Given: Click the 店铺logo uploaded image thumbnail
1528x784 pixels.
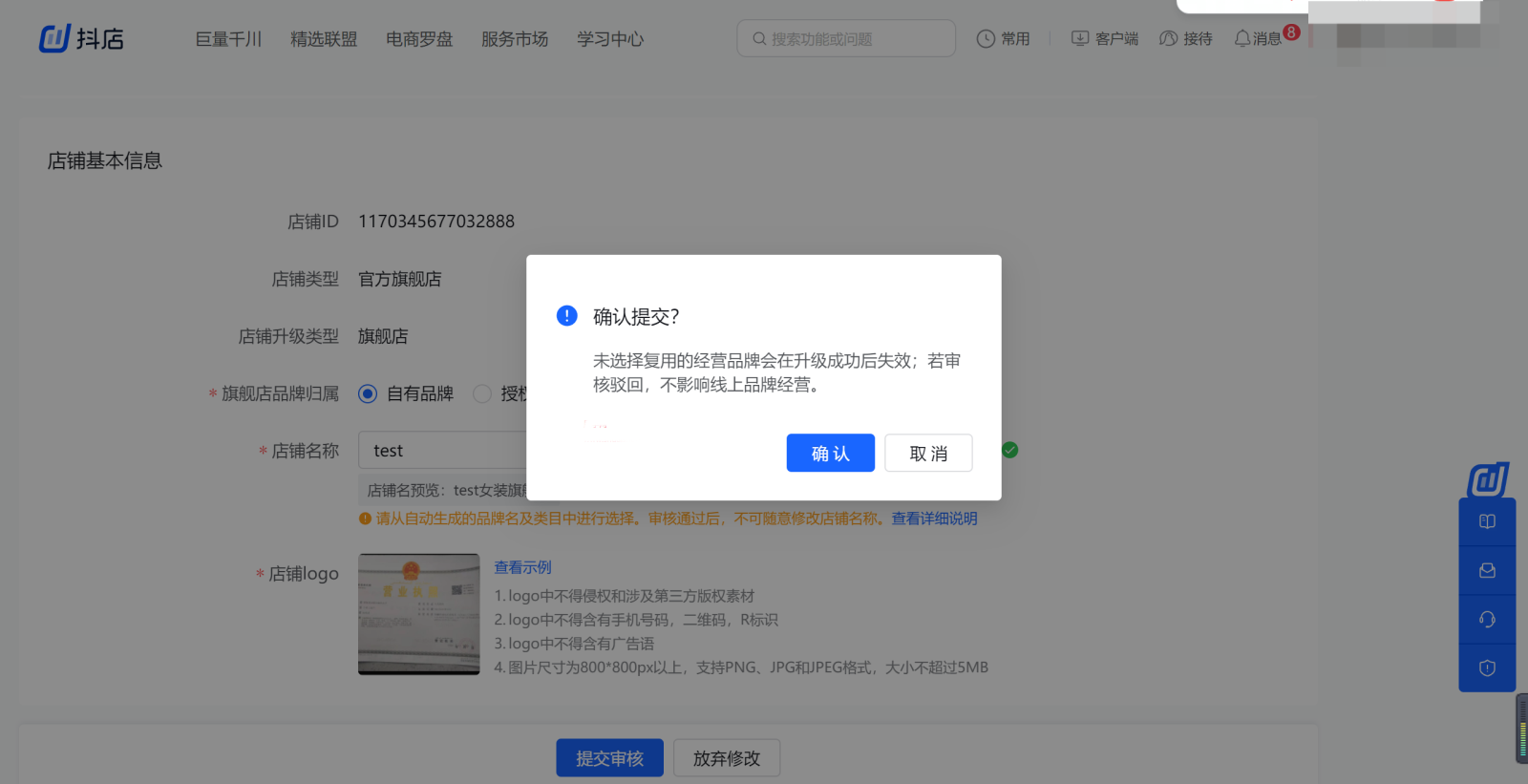Looking at the screenshot, I should [x=419, y=614].
